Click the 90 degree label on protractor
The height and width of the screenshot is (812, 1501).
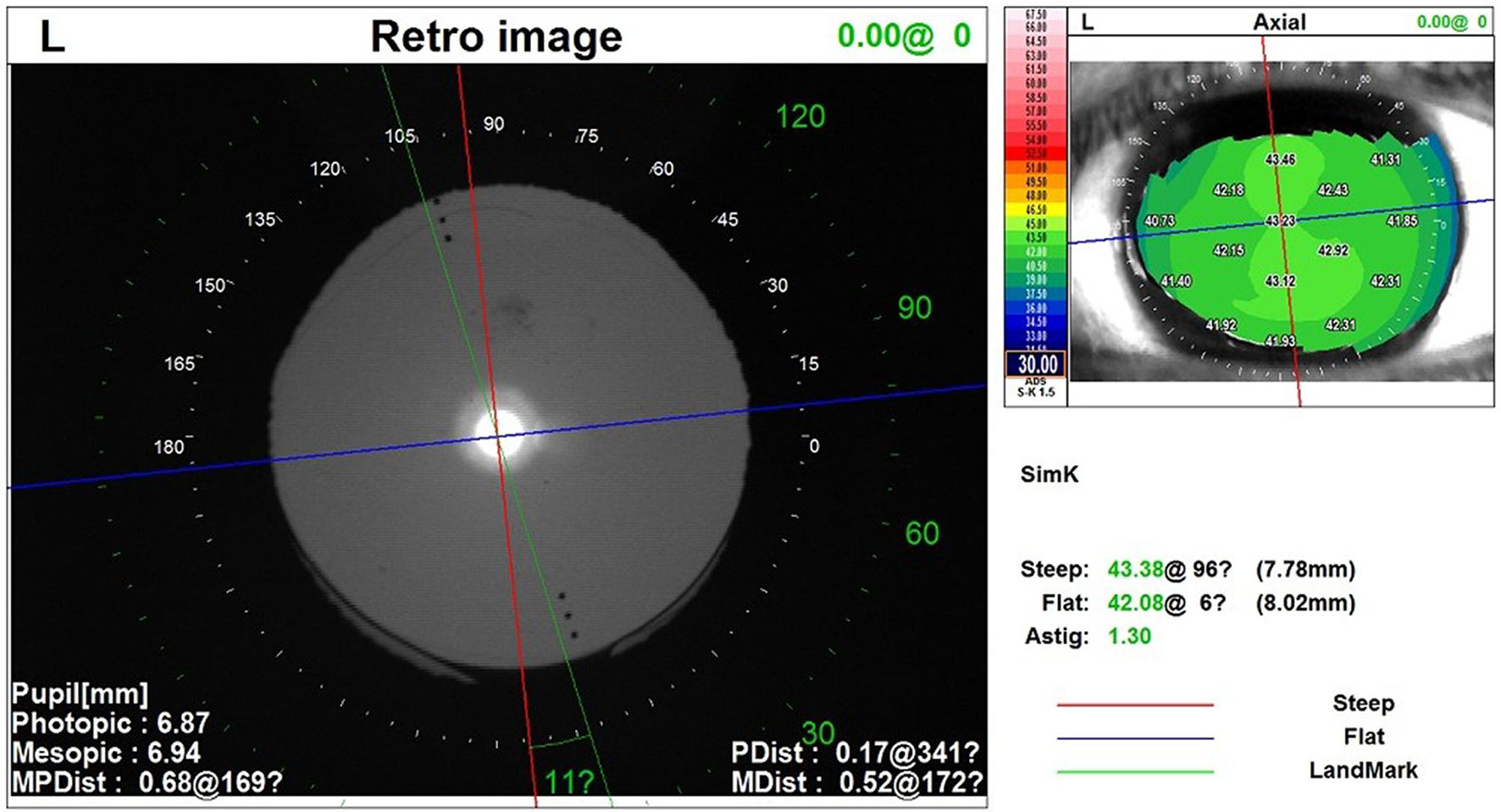tap(494, 124)
